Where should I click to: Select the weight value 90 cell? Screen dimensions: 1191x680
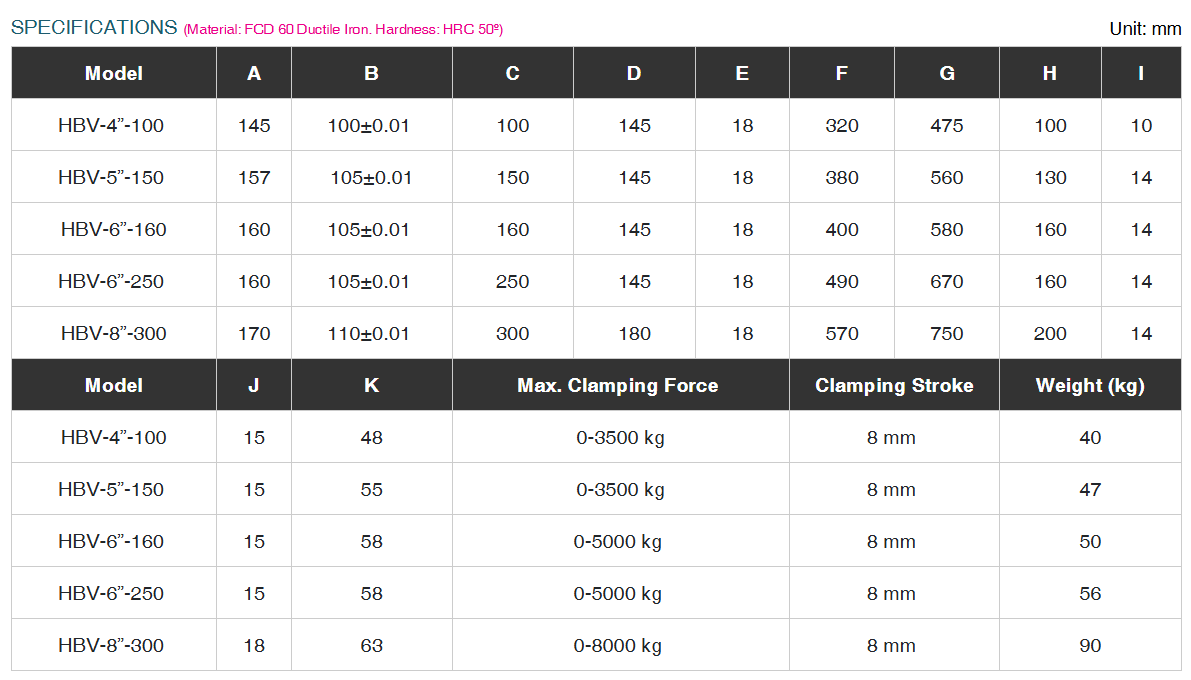(x=1089, y=646)
